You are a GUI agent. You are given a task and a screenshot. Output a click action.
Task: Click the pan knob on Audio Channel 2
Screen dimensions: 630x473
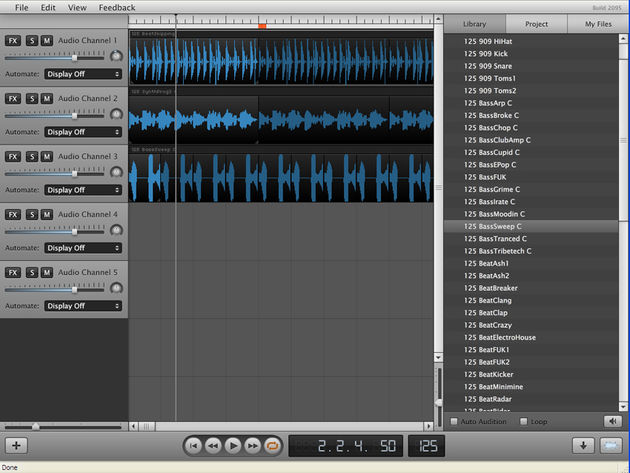(x=116, y=114)
